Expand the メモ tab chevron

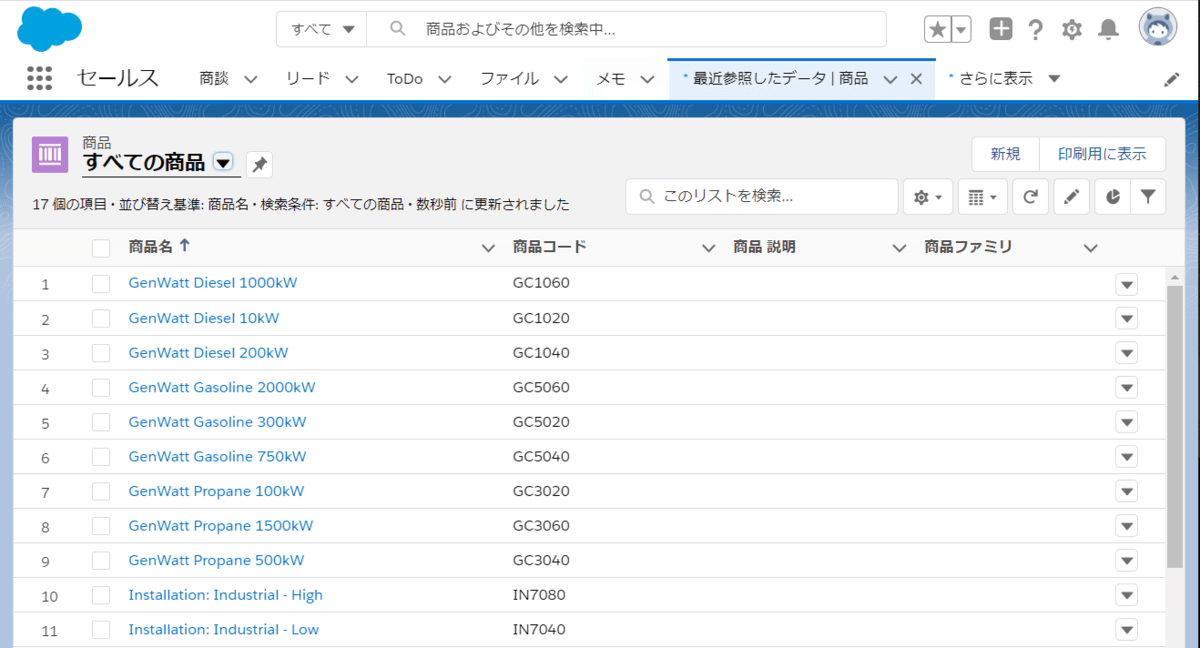(x=647, y=79)
